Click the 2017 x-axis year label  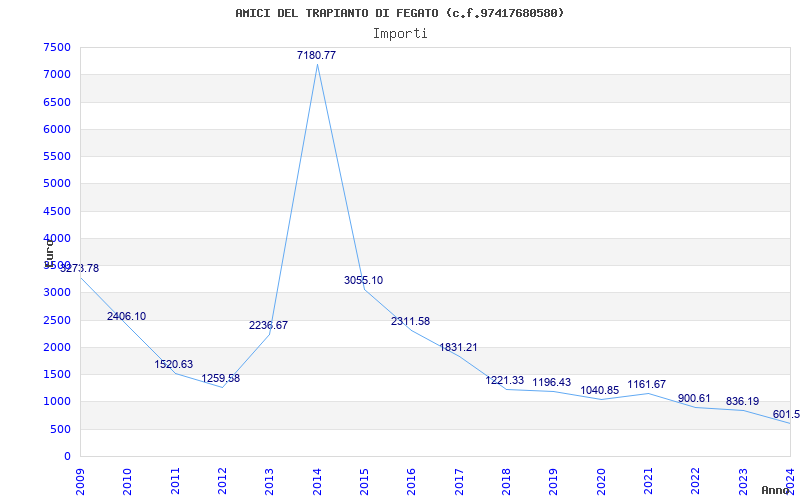[x=459, y=482]
